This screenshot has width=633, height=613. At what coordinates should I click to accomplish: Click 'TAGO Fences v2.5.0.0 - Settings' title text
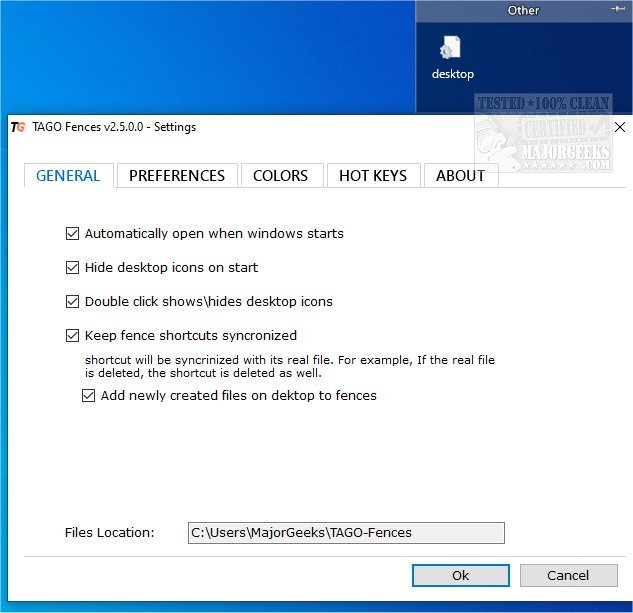[114, 127]
